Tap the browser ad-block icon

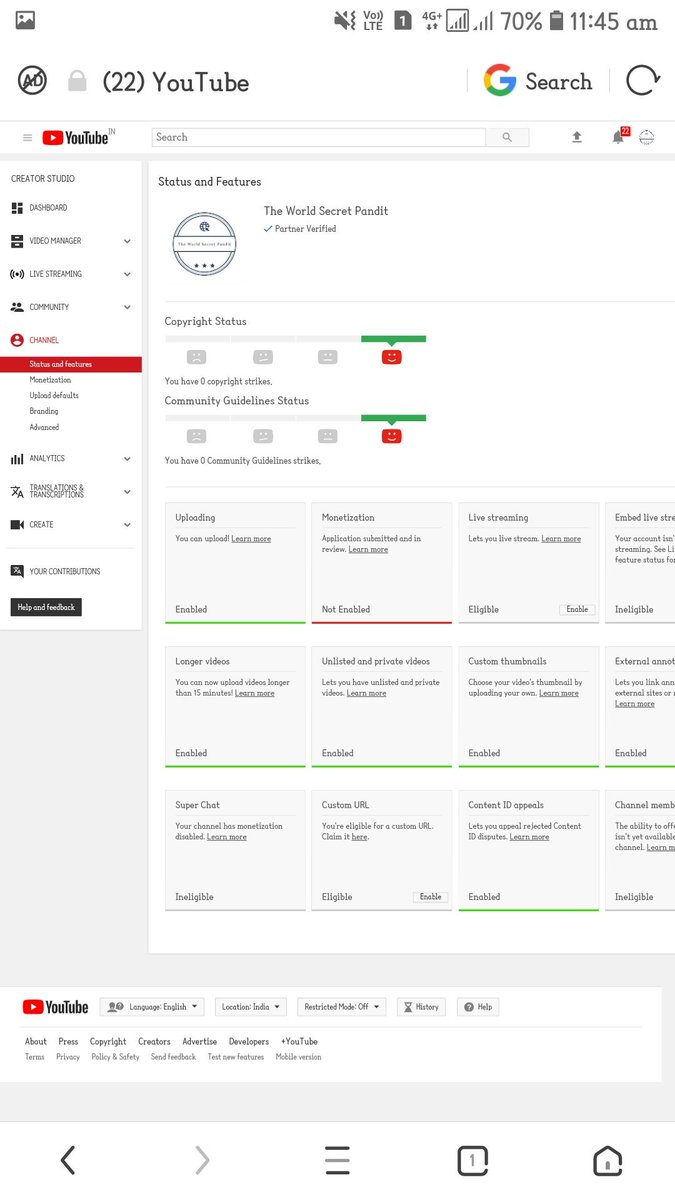coord(32,81)
